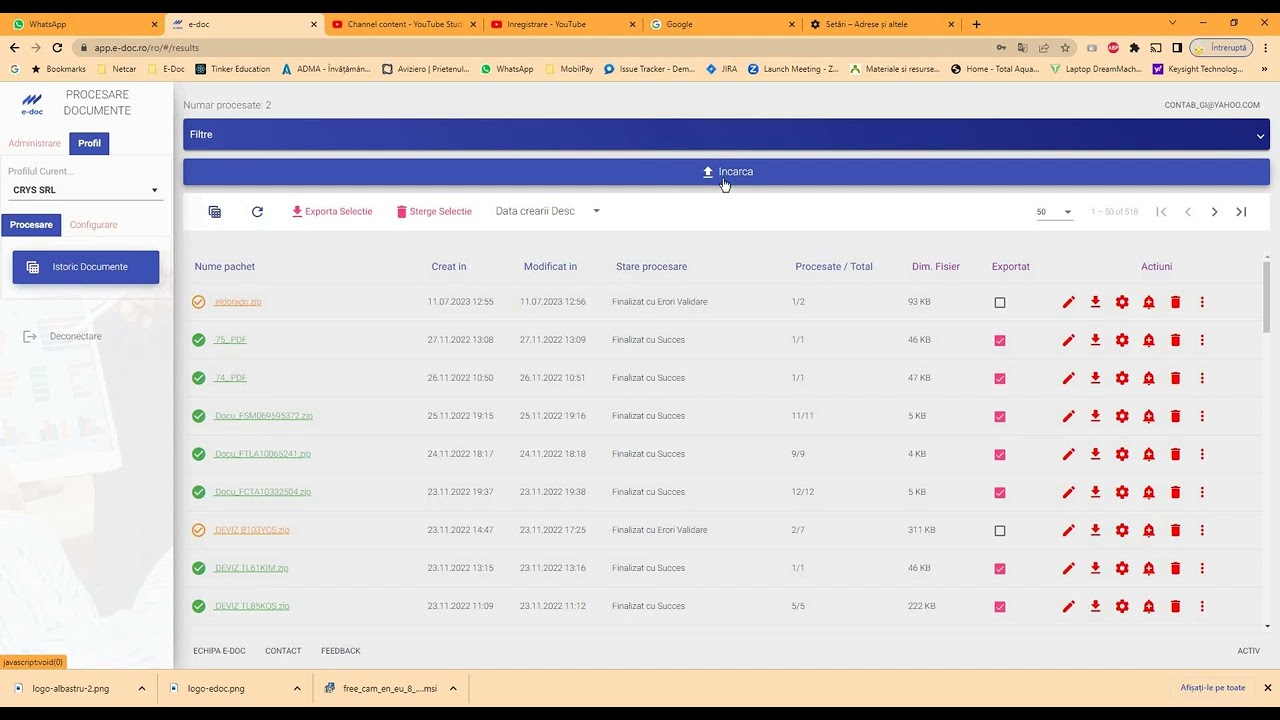Switch to Channel content YouTube Studio tab
The image size is (1280, 720).
[402, 24]
